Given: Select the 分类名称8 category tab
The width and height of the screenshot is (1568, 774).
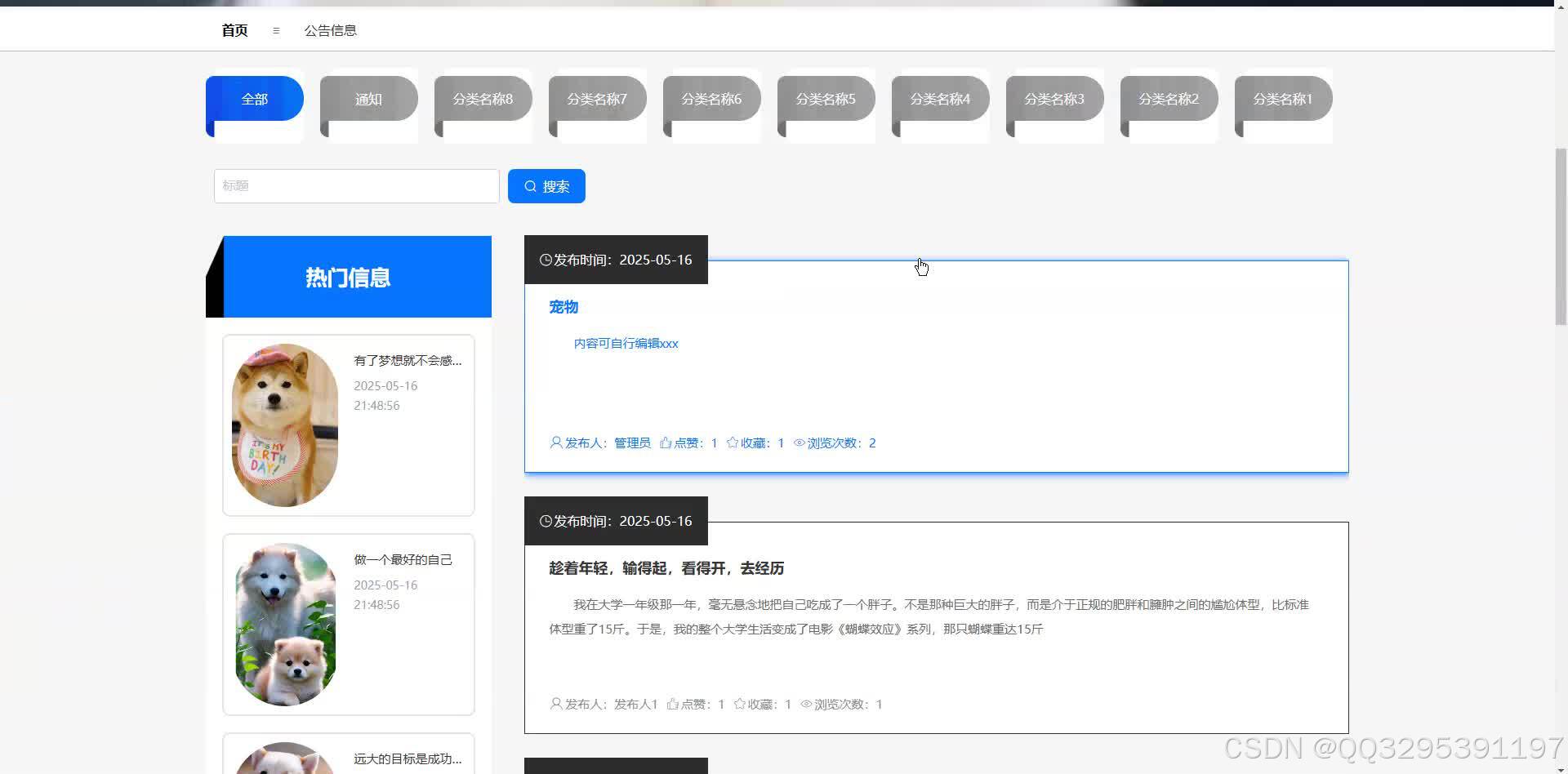Looking at the screenshot, I should [x=483, y=98].
